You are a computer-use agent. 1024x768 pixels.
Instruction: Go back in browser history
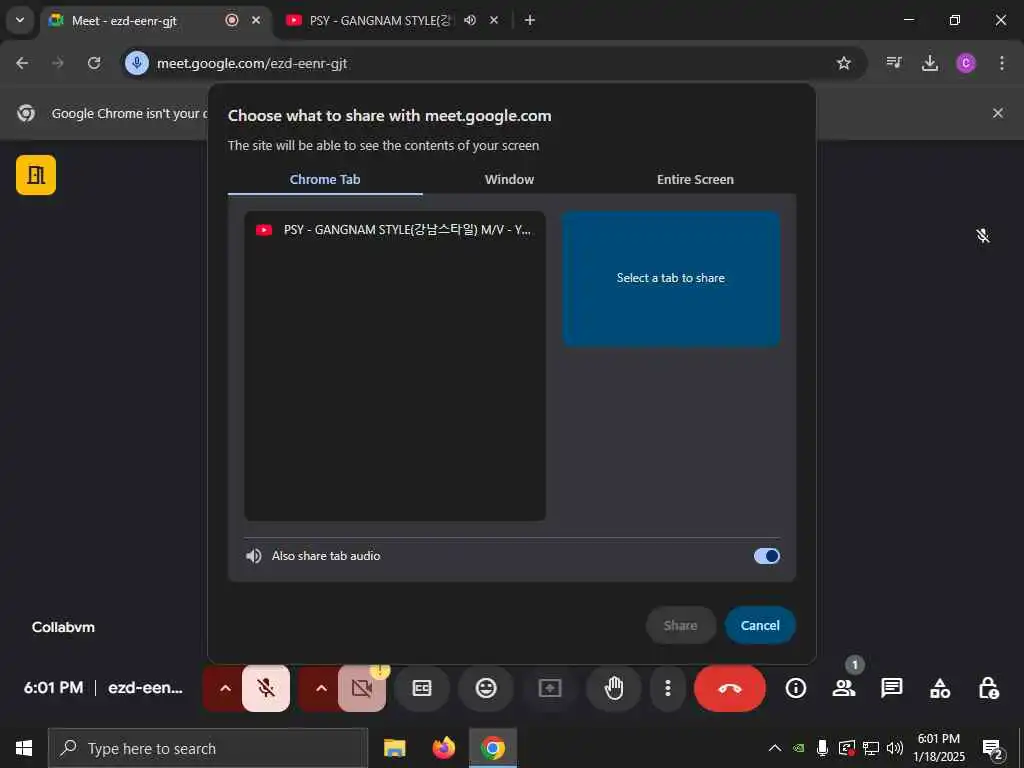[x=22, y=63]
